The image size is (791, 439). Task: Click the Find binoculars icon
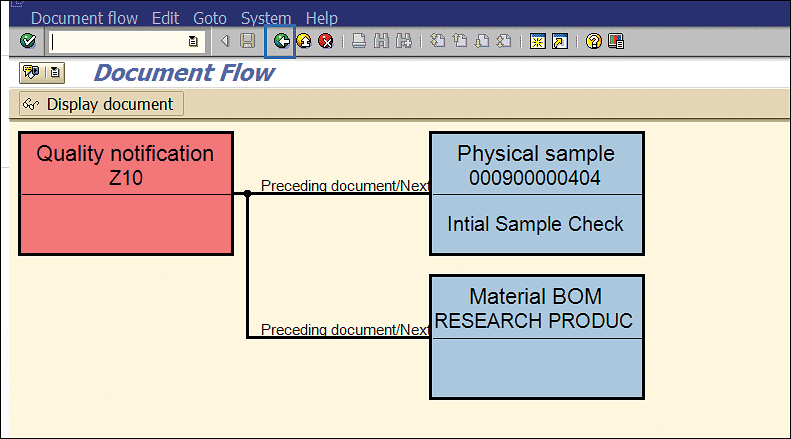[381, 41]
